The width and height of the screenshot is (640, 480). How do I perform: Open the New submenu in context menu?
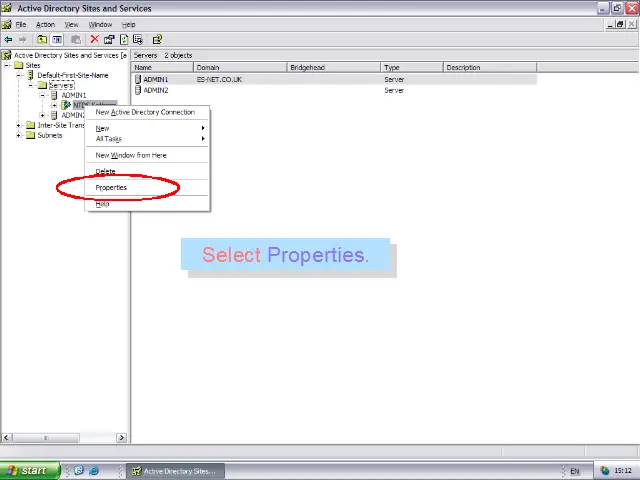coord(147,128)
